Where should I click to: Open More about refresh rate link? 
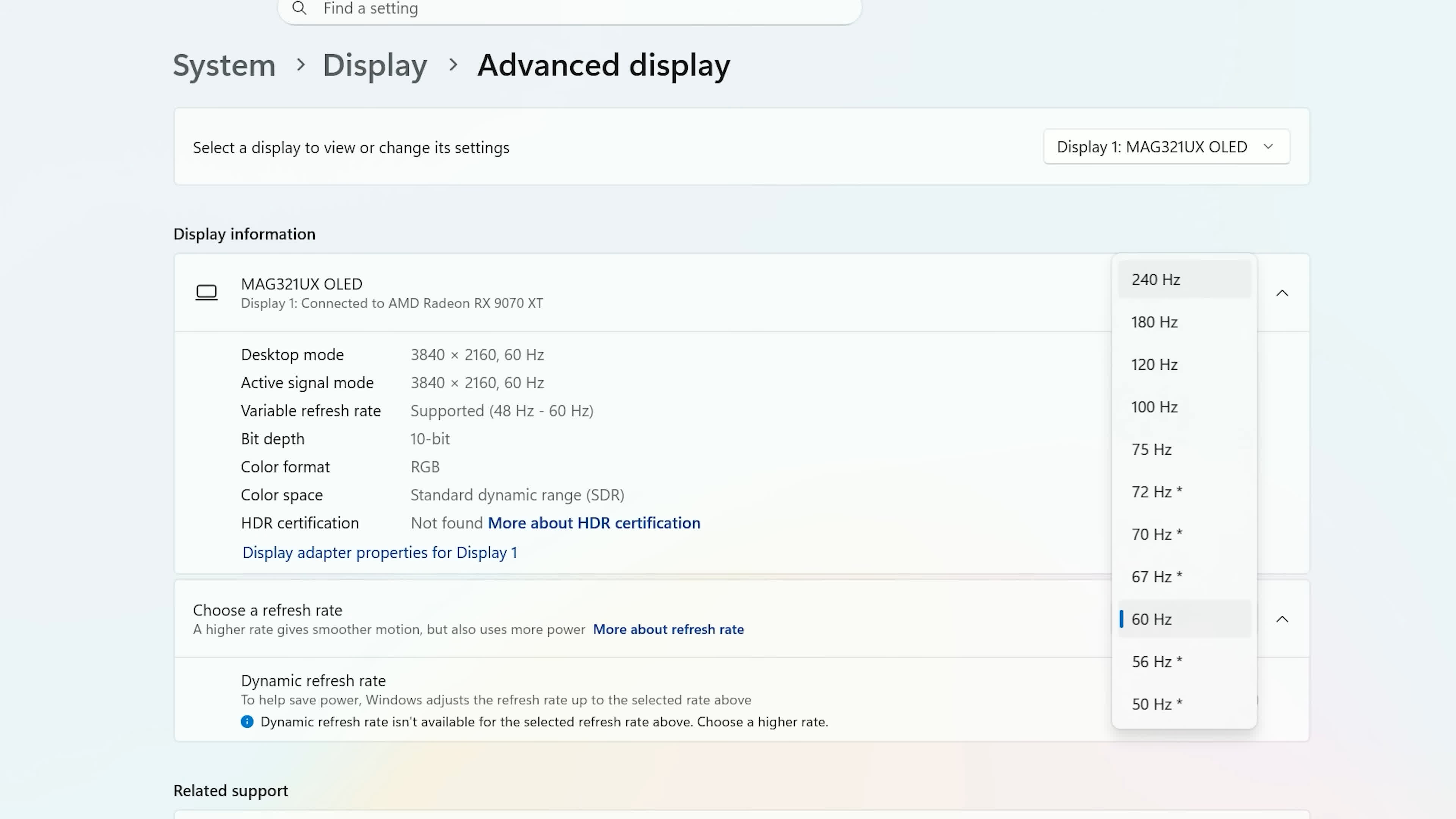[668, 629]
